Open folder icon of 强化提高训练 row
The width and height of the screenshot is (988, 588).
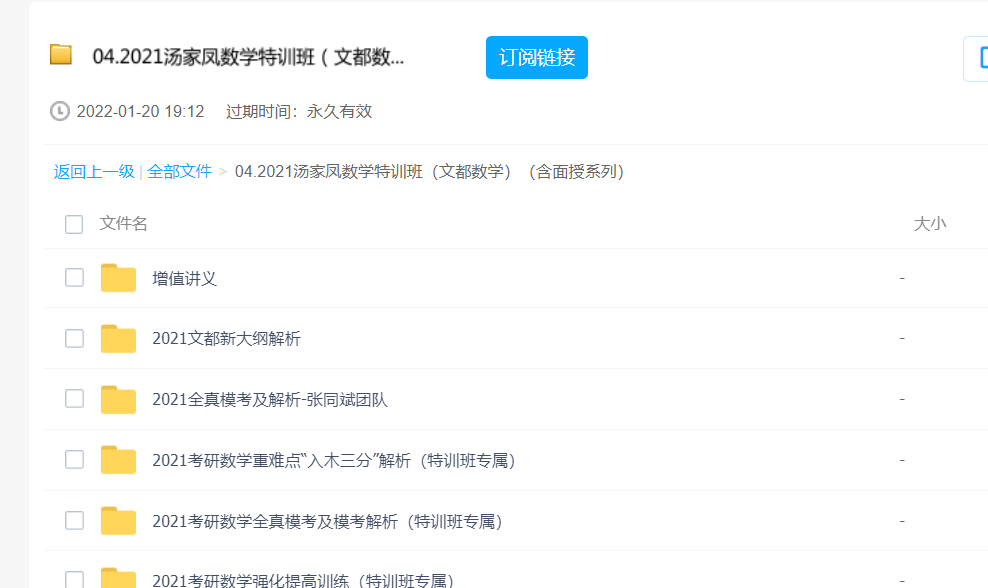pos(118,578)
